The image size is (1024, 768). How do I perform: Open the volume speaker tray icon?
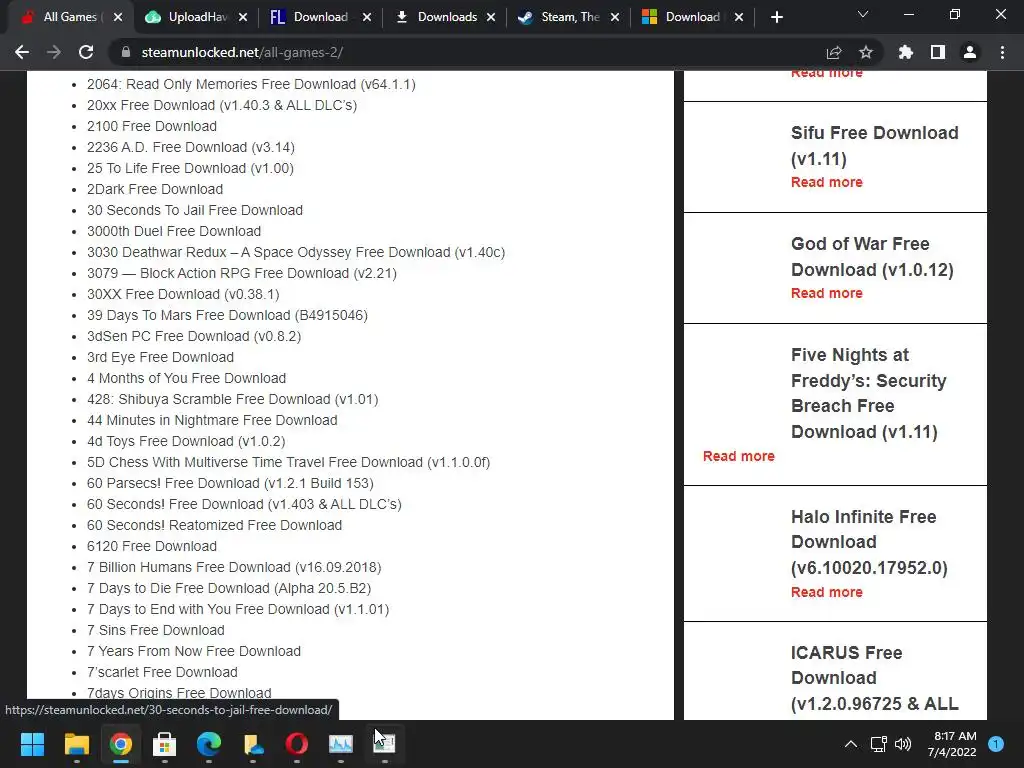903,744
